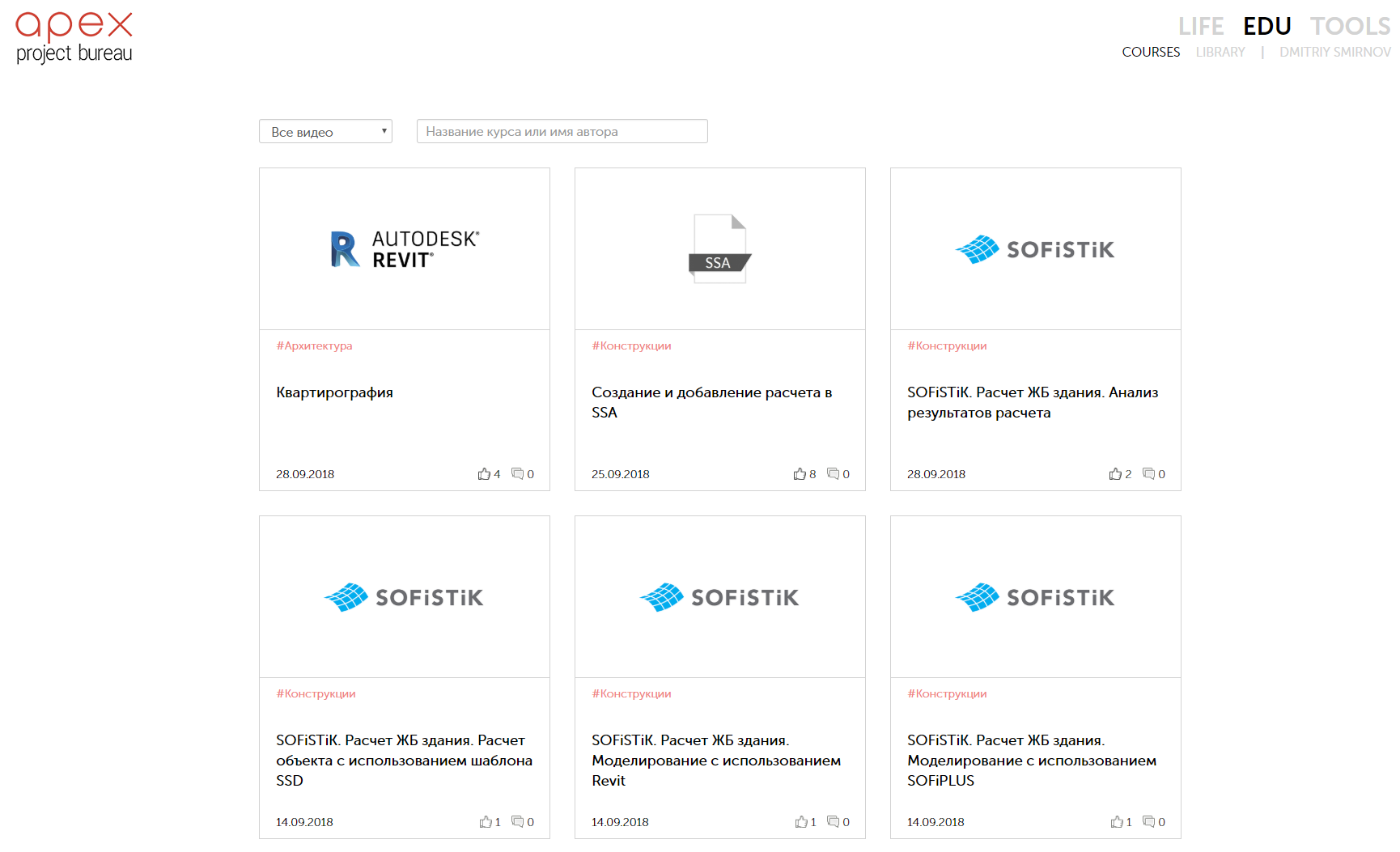Expand the Все видео filter dropdown
Image resolution: width=1400 pixels, height=852 pixels.
325,132
